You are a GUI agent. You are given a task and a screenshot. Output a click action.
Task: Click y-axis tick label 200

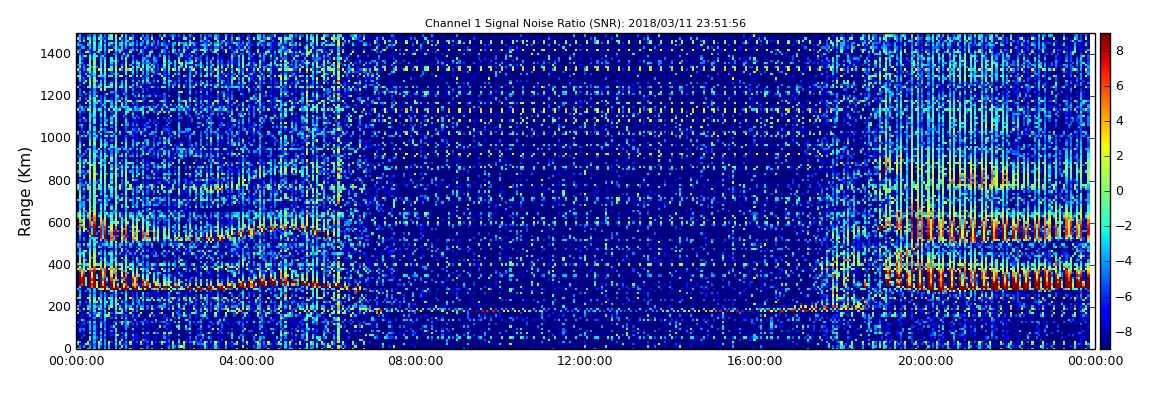click(60, 307)
